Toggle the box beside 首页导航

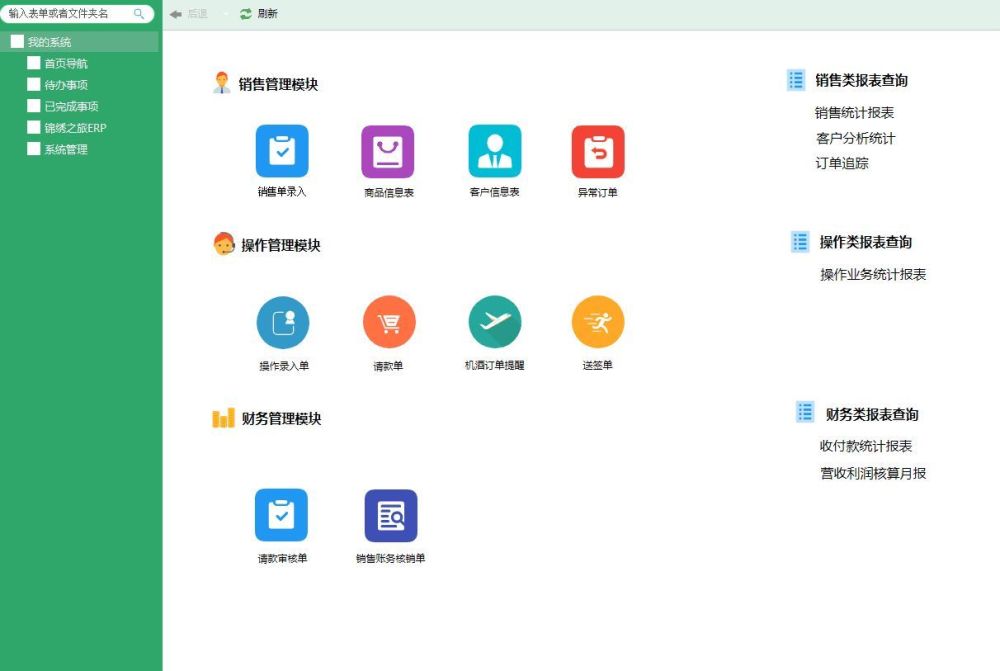tap(34, 63)
